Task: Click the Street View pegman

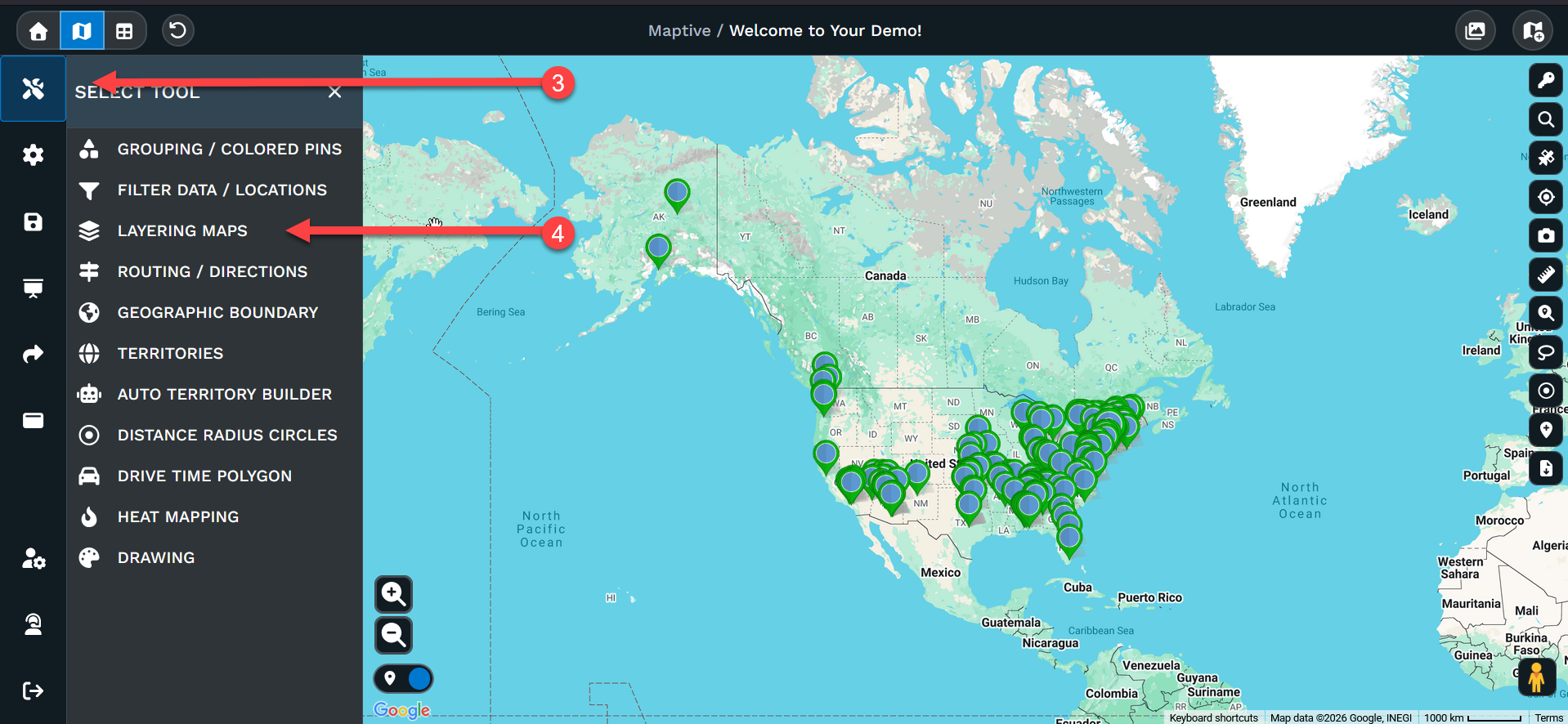Action: point(1536,677)
